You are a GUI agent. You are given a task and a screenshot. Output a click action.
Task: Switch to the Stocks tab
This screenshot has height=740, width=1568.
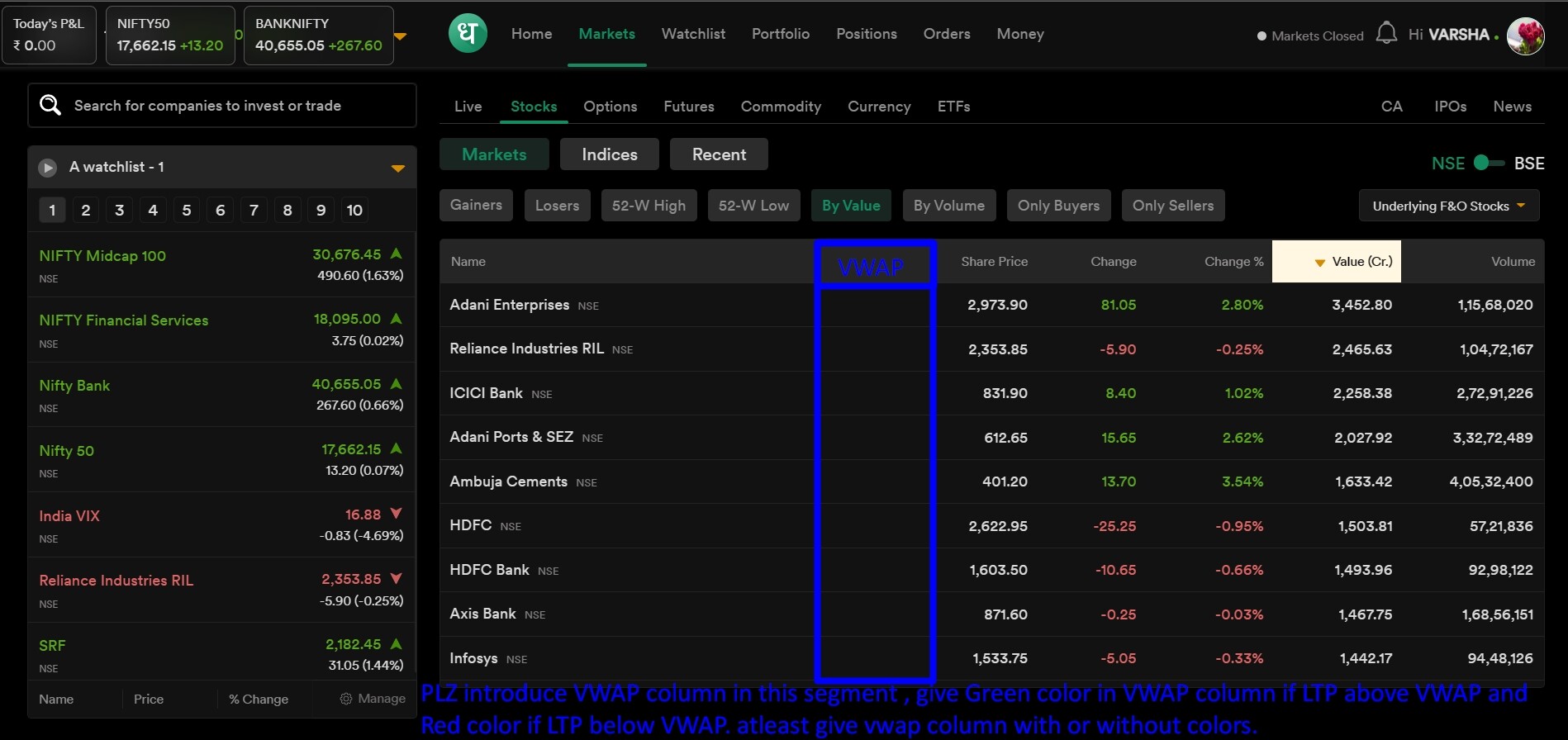tap(534, 107)
